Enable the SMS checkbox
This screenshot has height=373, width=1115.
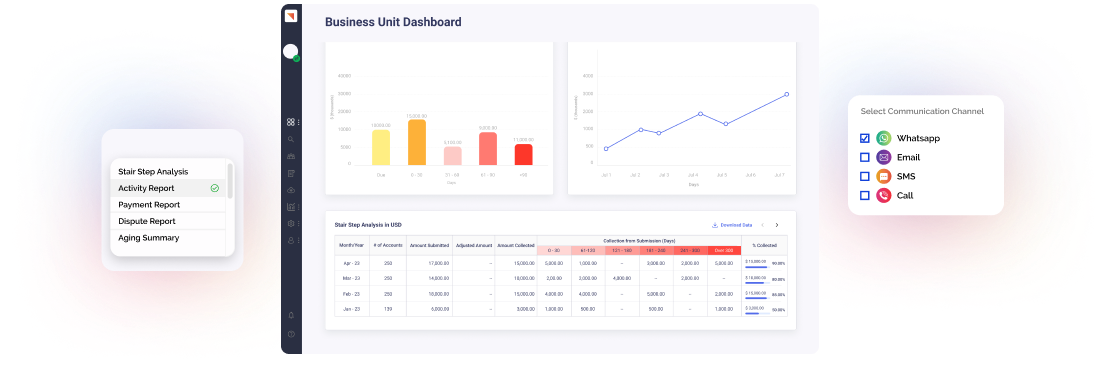pos(865,176)
